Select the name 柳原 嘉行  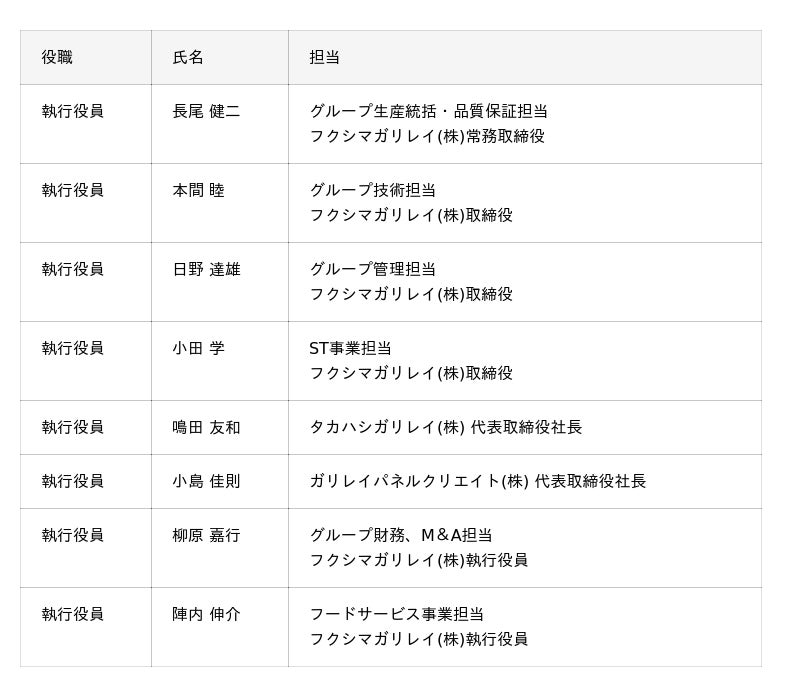point(206,536)
